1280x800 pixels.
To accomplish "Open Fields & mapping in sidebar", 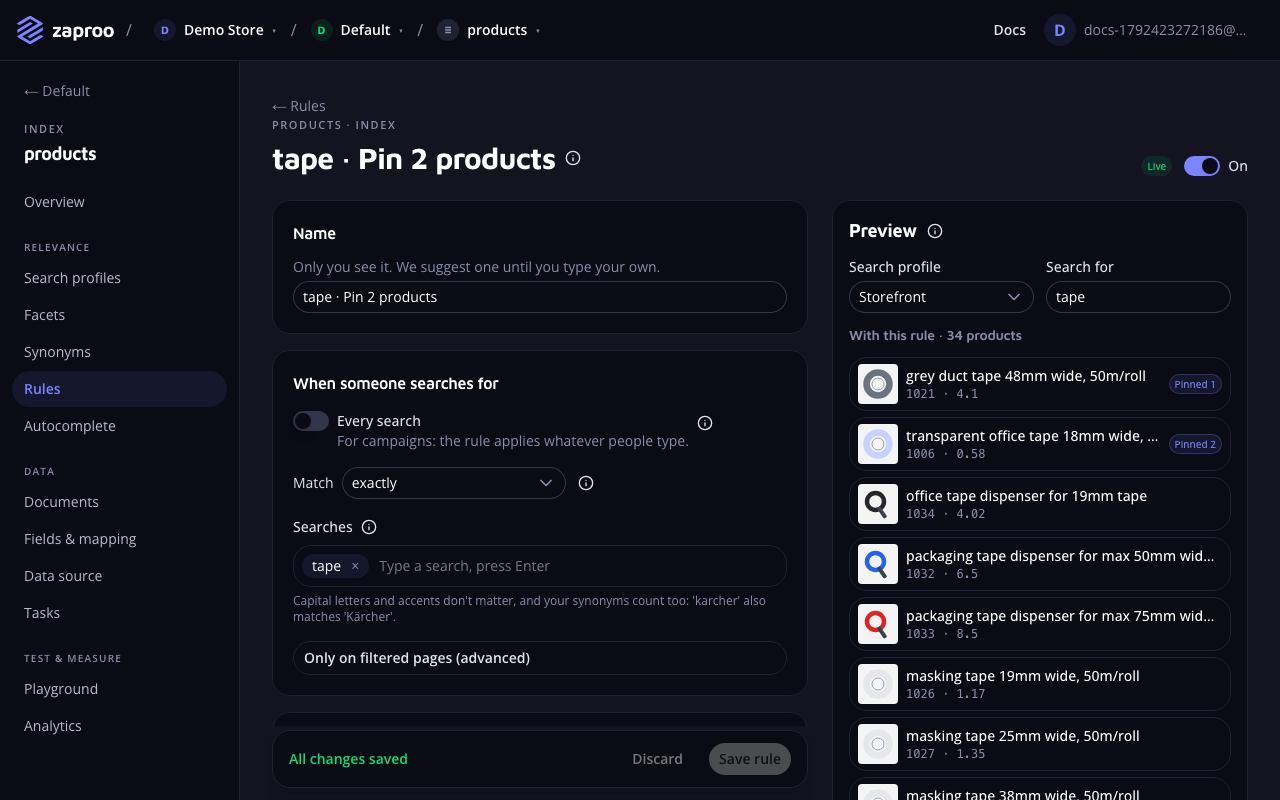I will click(x=120, y=539).
